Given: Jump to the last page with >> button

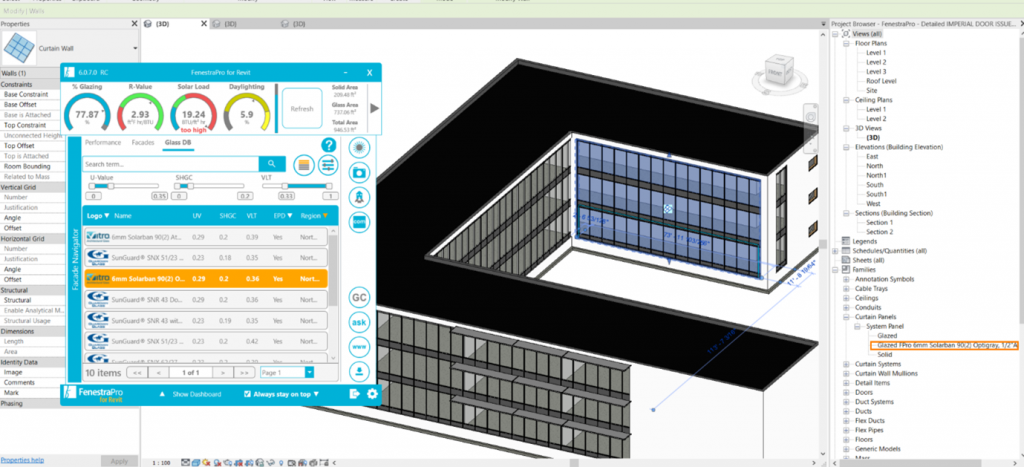Looking at the screenshot, I should 244,372.
